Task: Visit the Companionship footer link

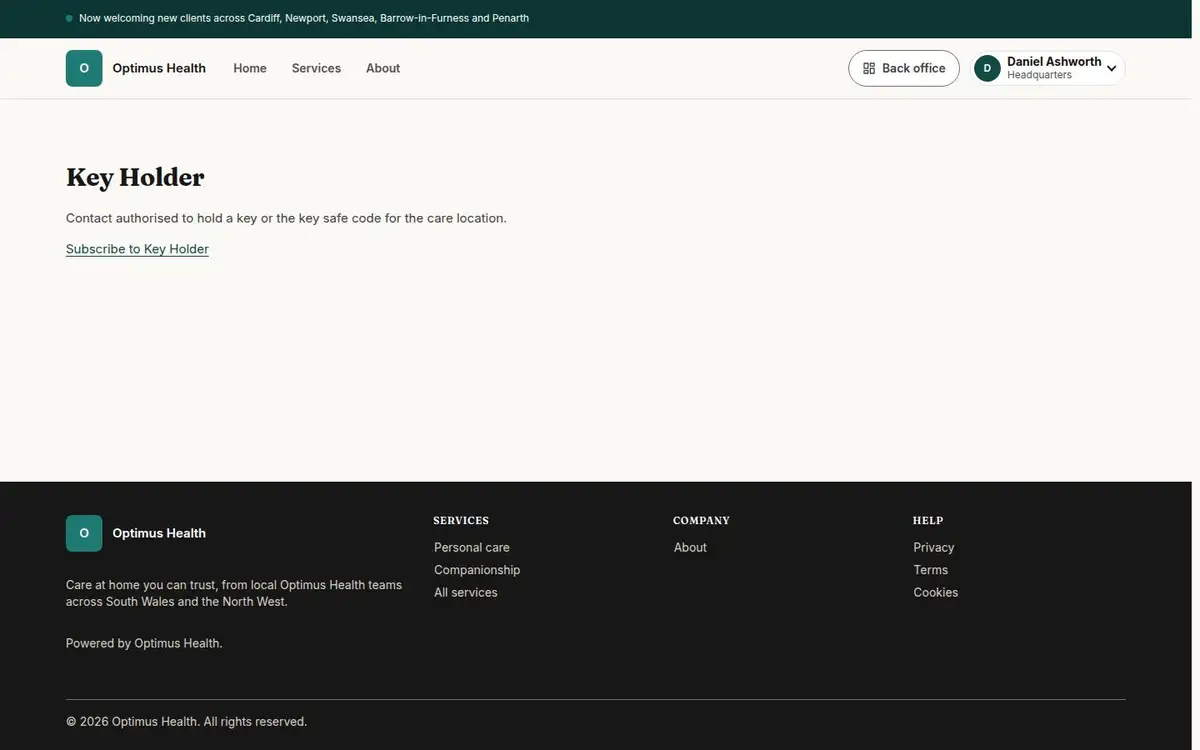Action: 477,570
